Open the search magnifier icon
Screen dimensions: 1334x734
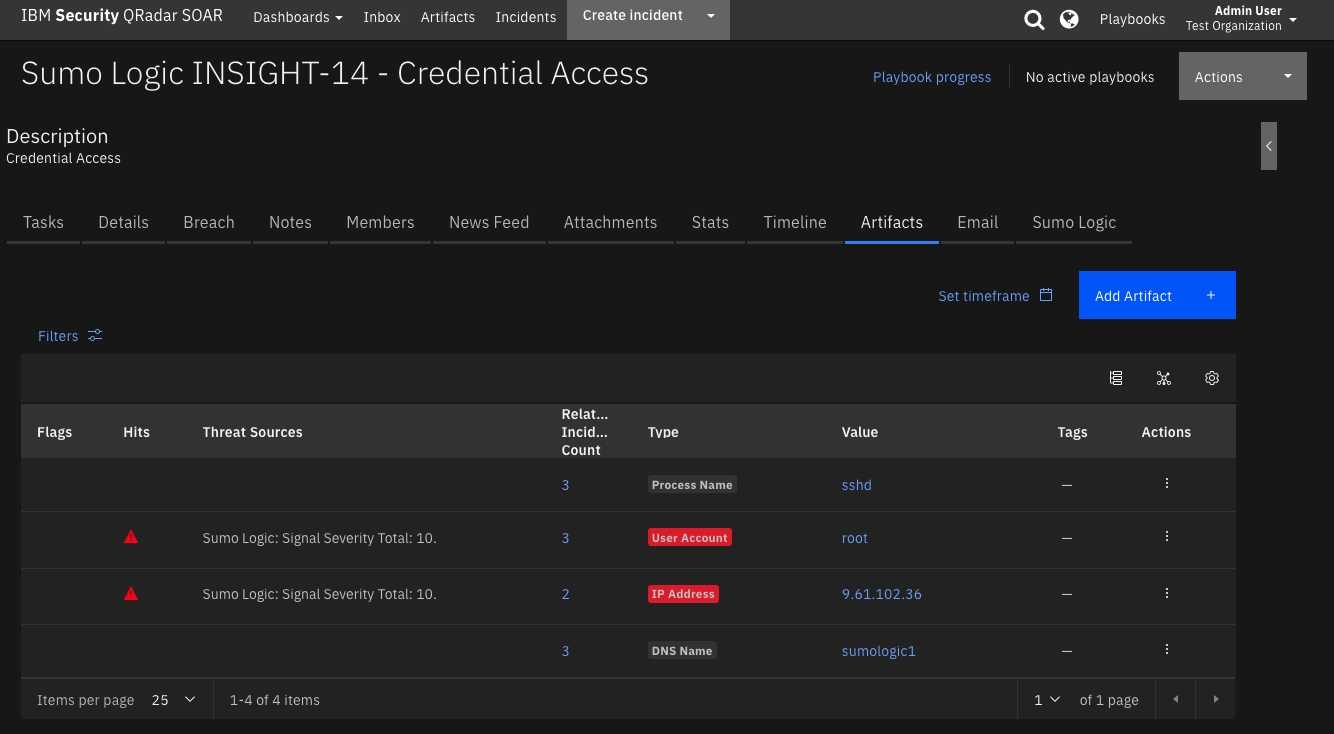1034,19
